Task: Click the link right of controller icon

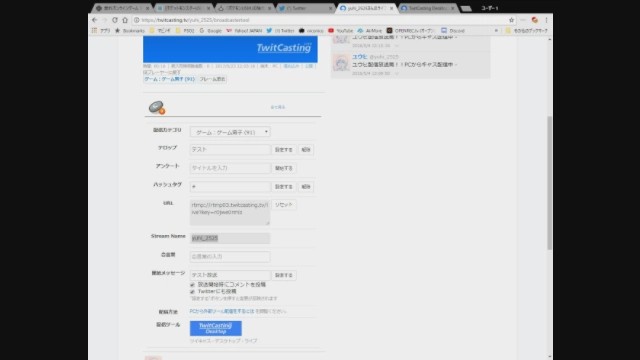Action: pyautogui.click(x=278, y=107)
